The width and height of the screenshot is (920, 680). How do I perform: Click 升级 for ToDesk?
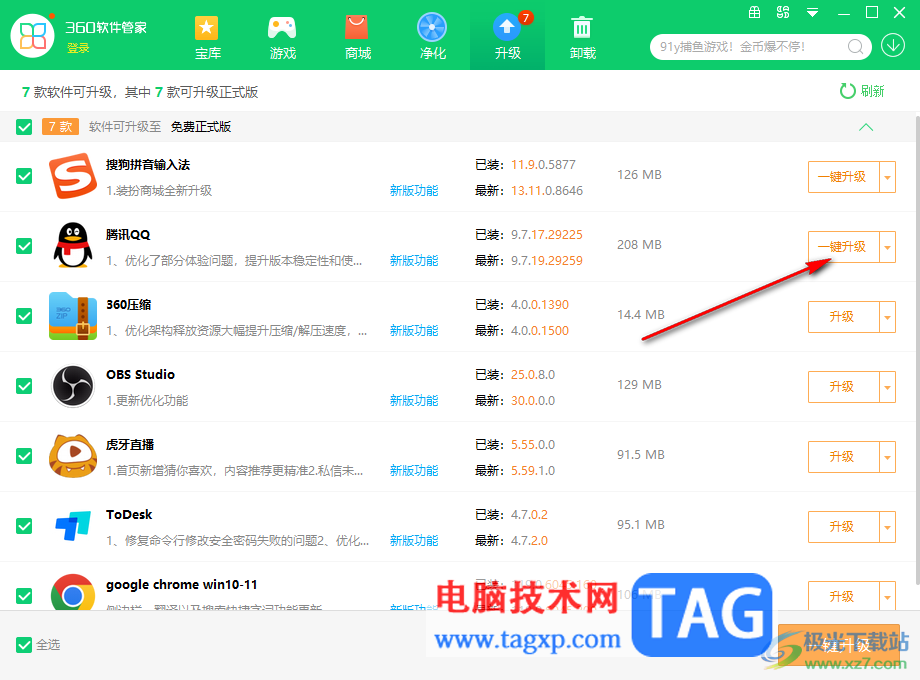tap(843, 527)
